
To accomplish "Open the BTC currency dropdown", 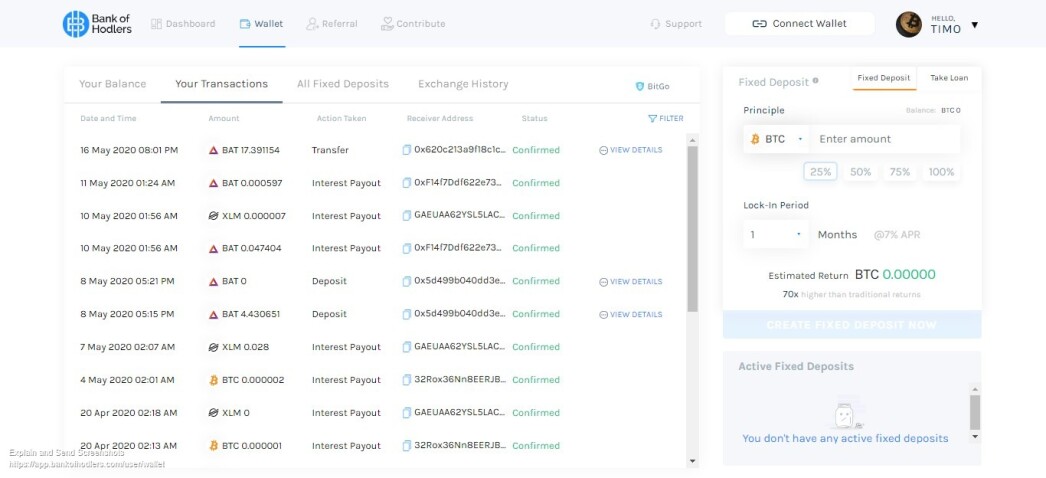I will (x=776, y=139).
